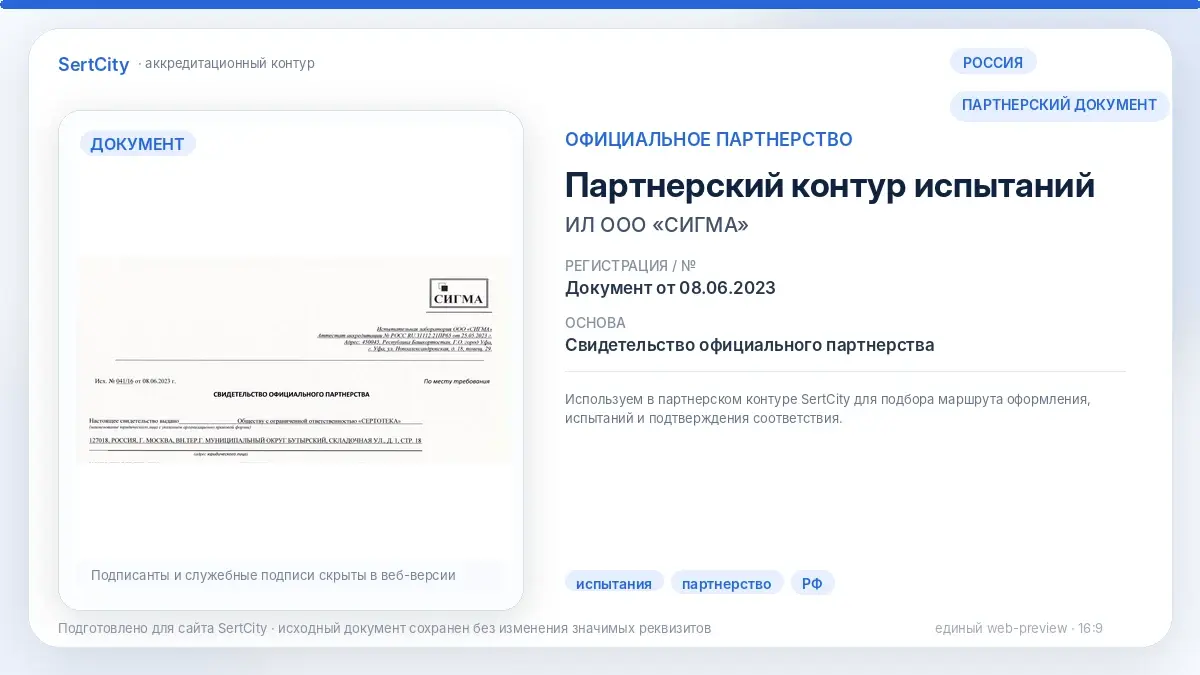Click Свидетельство официального партнерства value text
Image resolution: width=1200 pixels, height=675 pixels.
(x=750, y=345)
